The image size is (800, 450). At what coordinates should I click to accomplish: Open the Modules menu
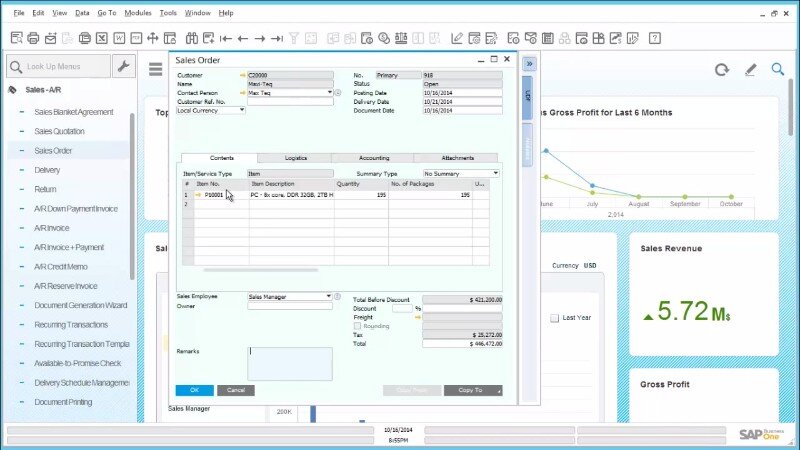click(x=138, y=13)
